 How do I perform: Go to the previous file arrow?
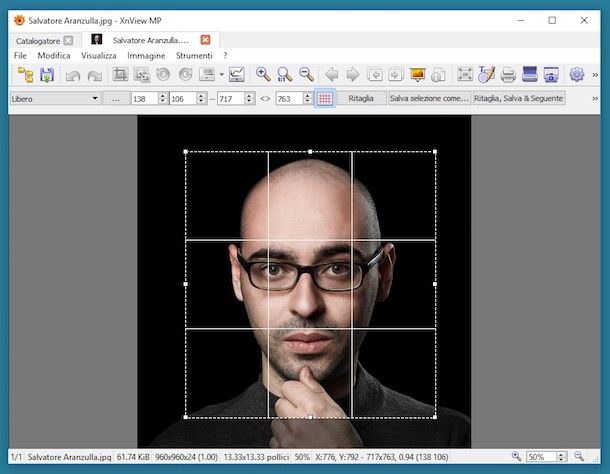pyautogui.click(x=331, y=74)
